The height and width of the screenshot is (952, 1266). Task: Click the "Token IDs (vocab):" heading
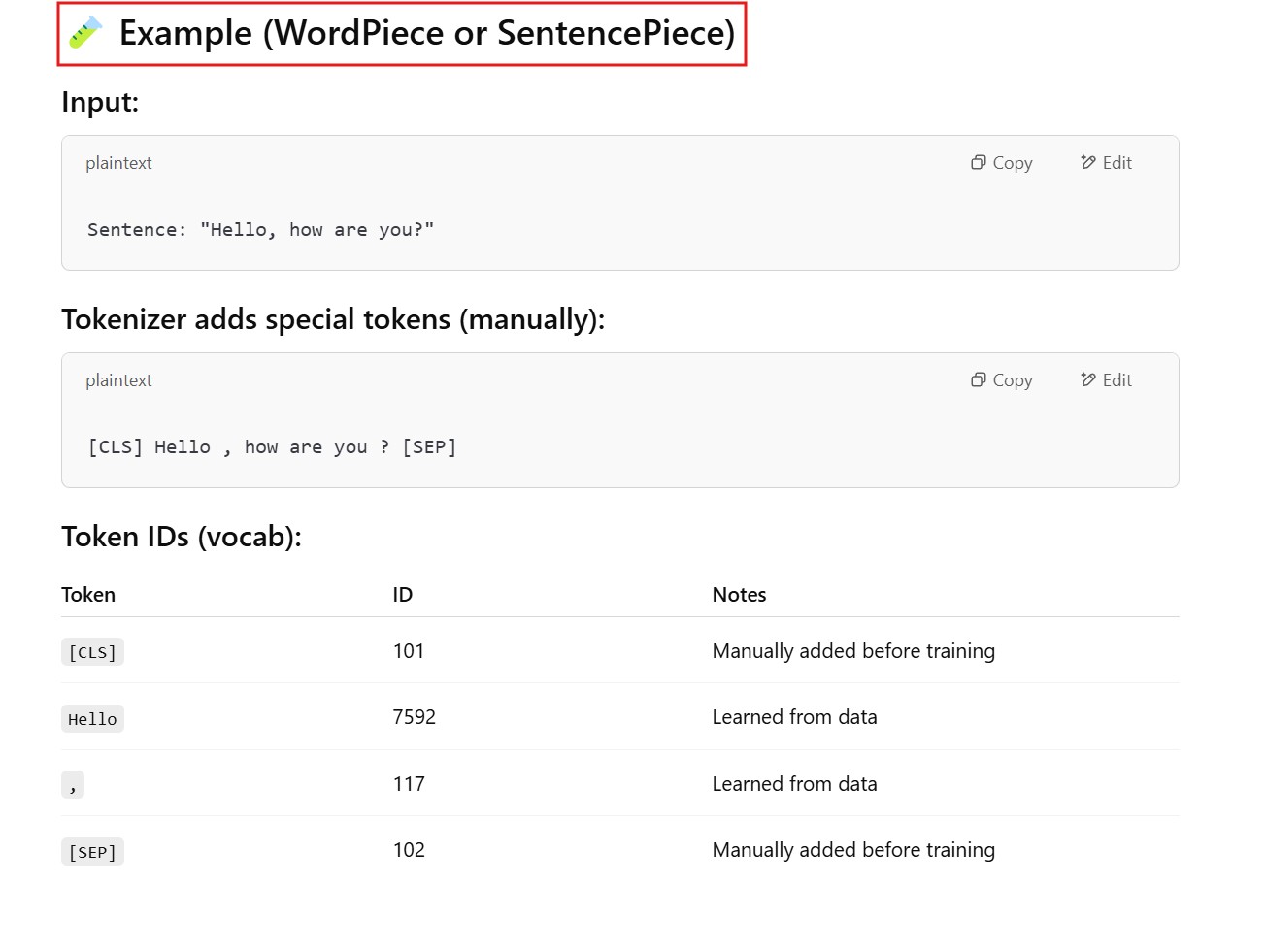[182, 537]
